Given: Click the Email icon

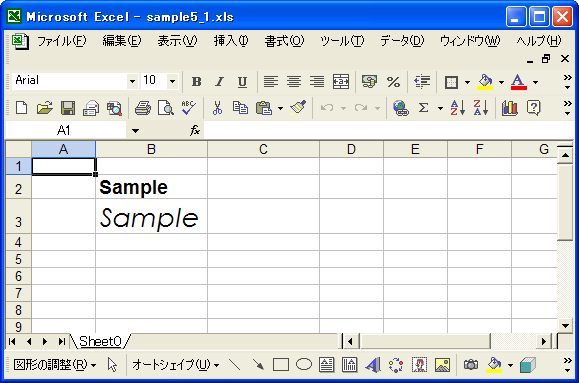Looking at the screenshot, I should click(91, 108).
